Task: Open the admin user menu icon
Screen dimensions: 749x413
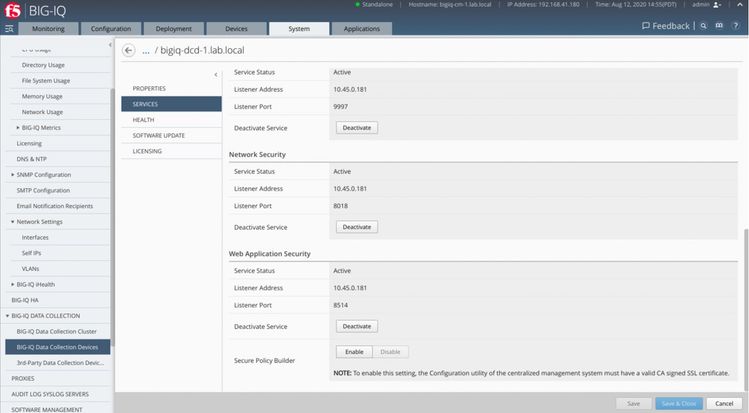Action: point(717,4)
